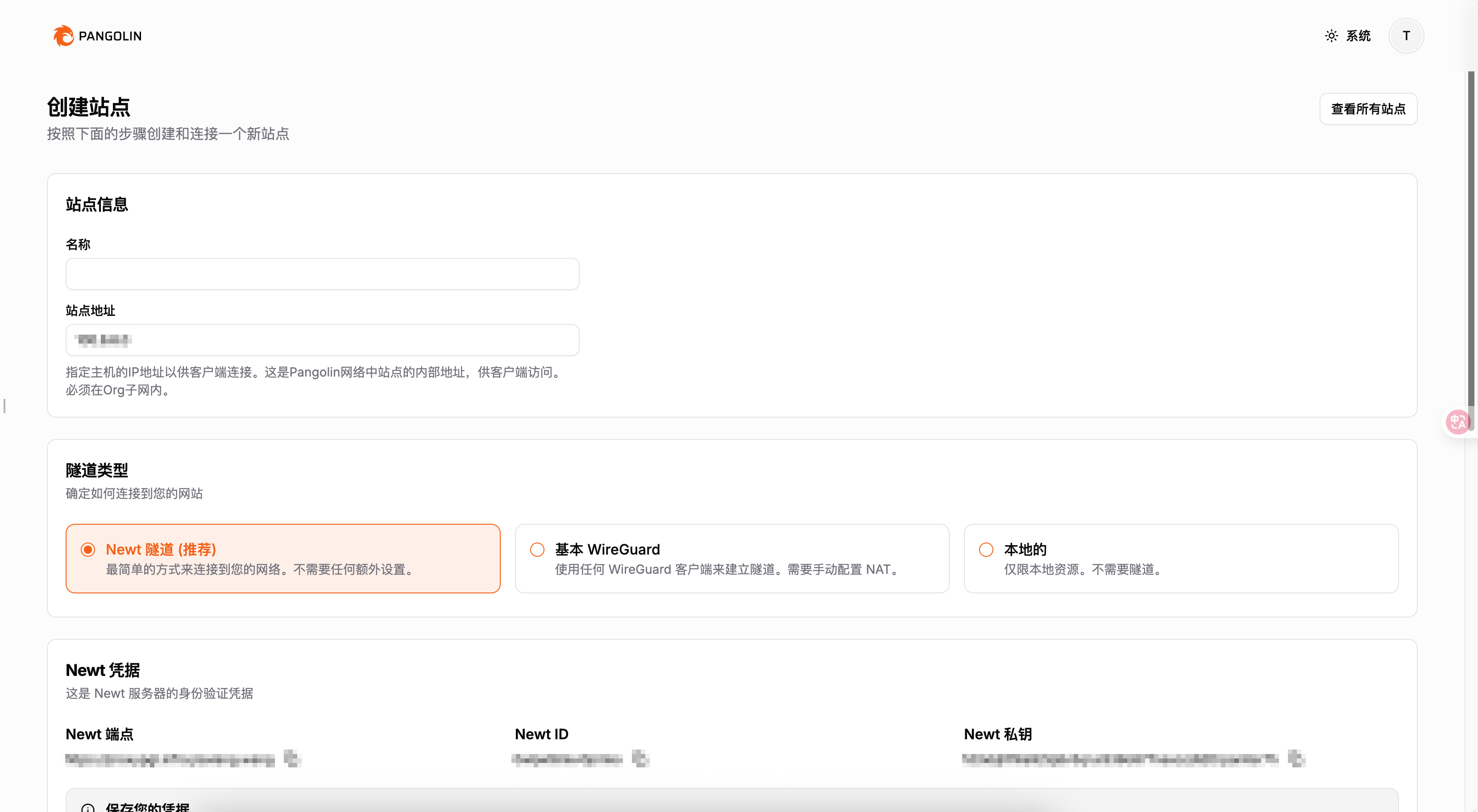Viewport: 1478px width, 812px height.
Task: Copy the Newt 端点 value
Action: [292, 758]
